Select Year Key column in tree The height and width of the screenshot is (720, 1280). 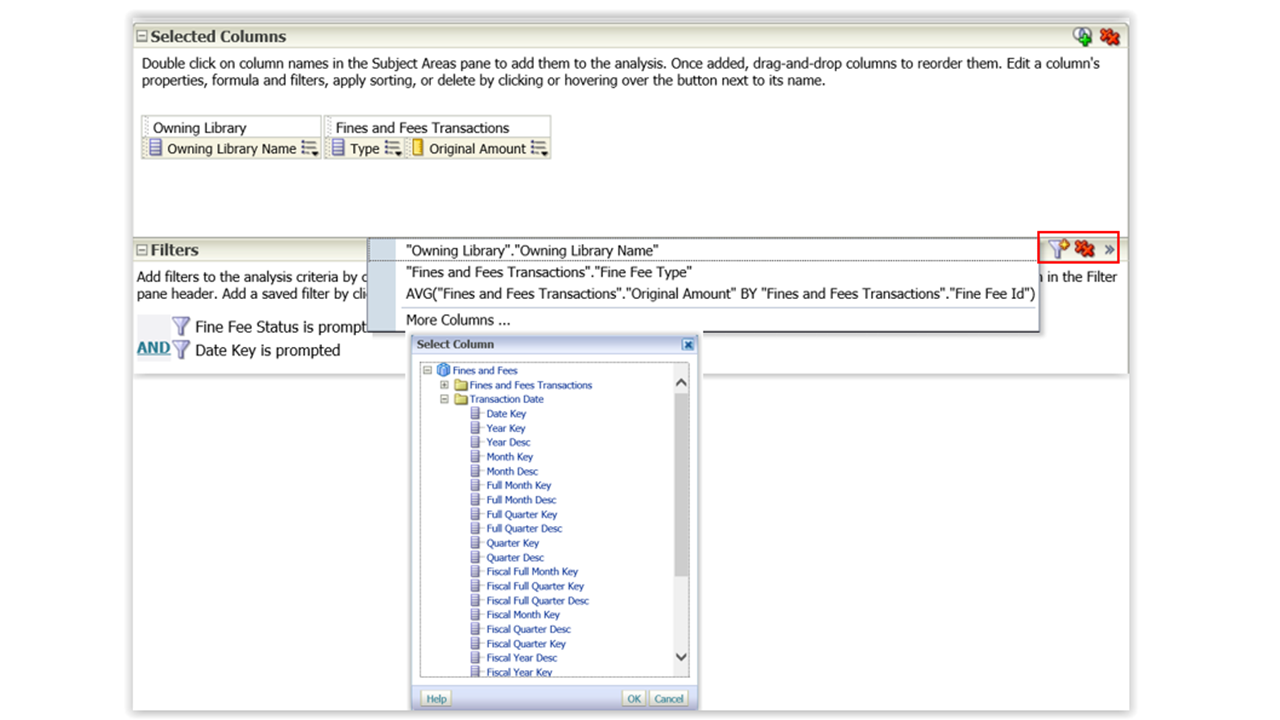[x=506, y=428]
